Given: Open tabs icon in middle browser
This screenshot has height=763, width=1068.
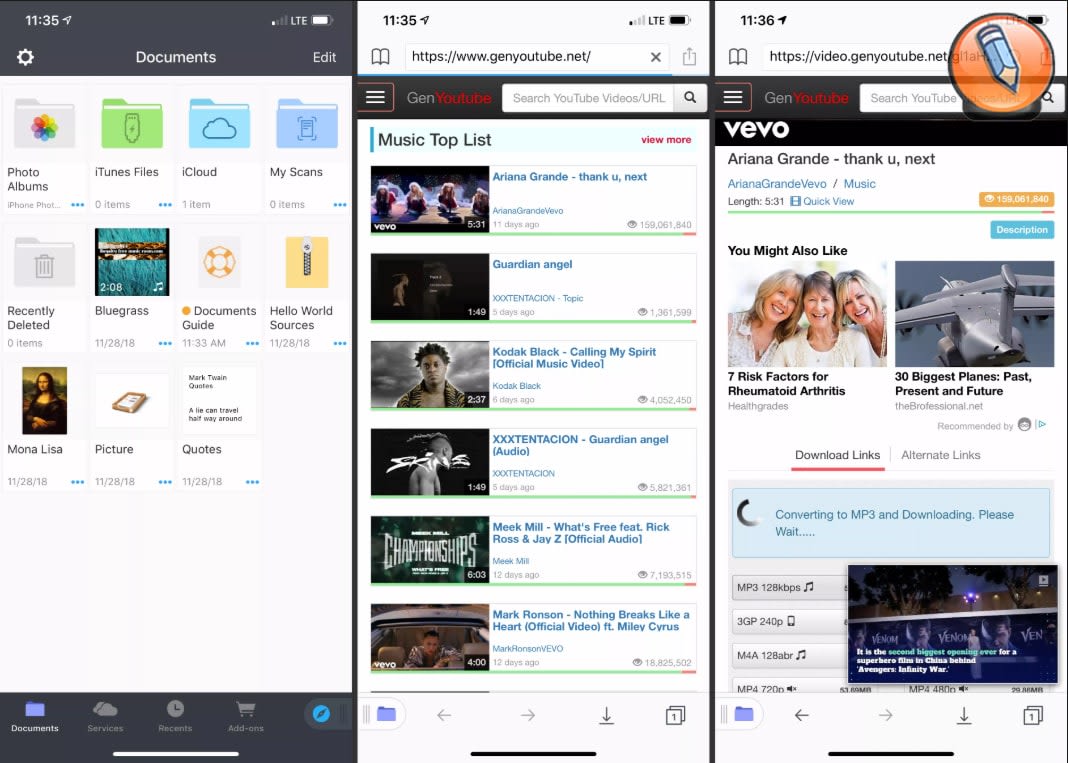Looking at the screenshot, I should (675, 715).
